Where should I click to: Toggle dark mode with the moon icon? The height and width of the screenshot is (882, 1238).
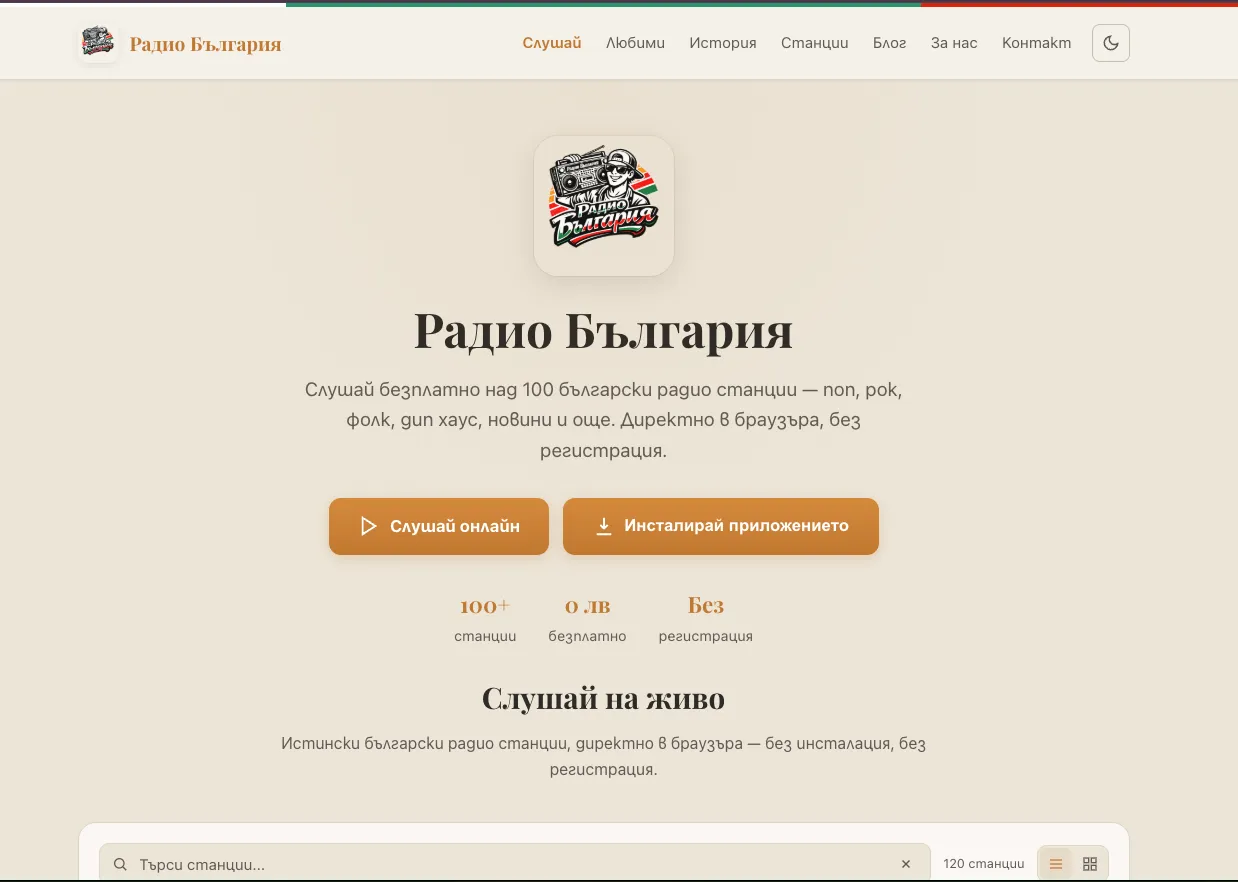tap(1111, 43)
